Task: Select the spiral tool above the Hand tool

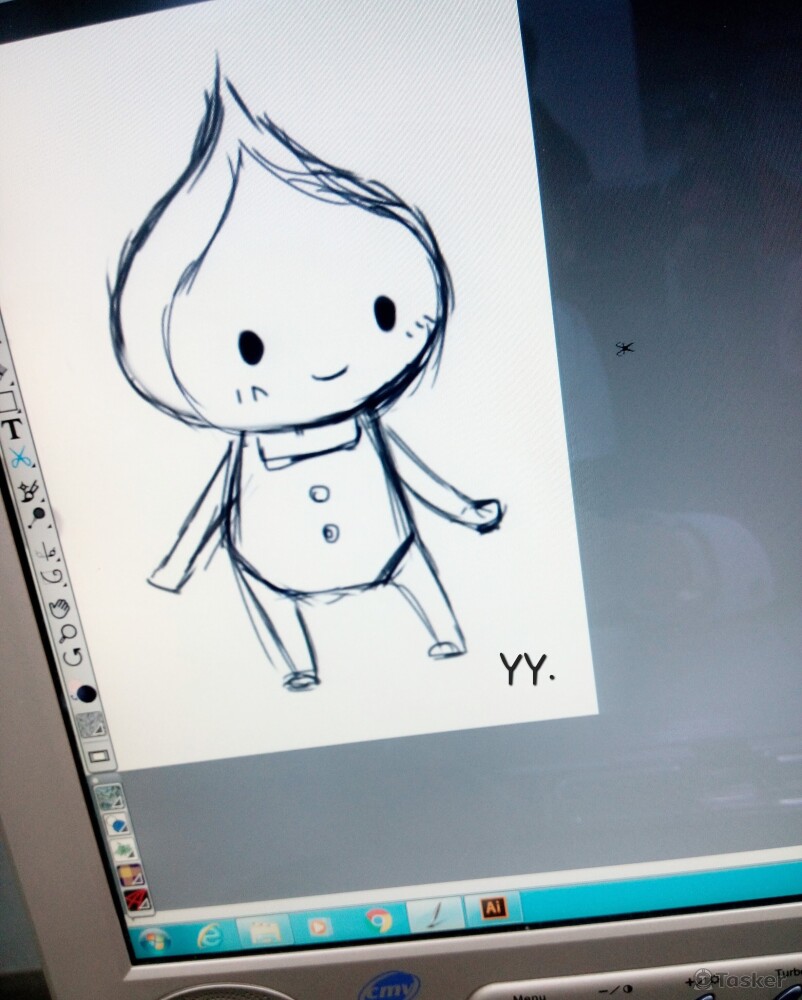Action: pyautogui.click(x=52, y=577)
